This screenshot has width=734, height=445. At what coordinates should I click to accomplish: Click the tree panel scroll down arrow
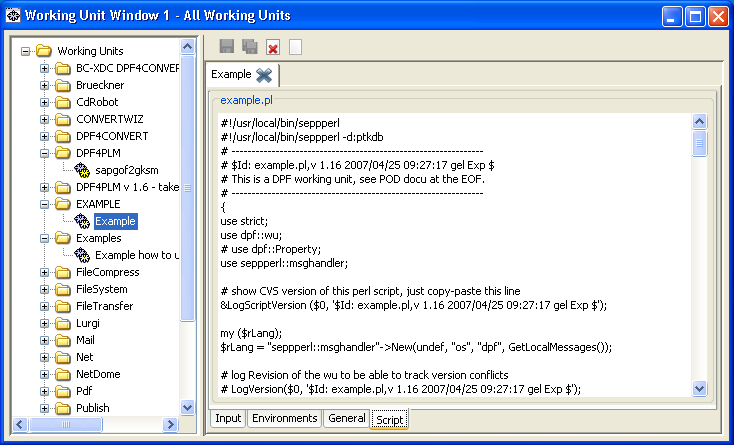188,407
